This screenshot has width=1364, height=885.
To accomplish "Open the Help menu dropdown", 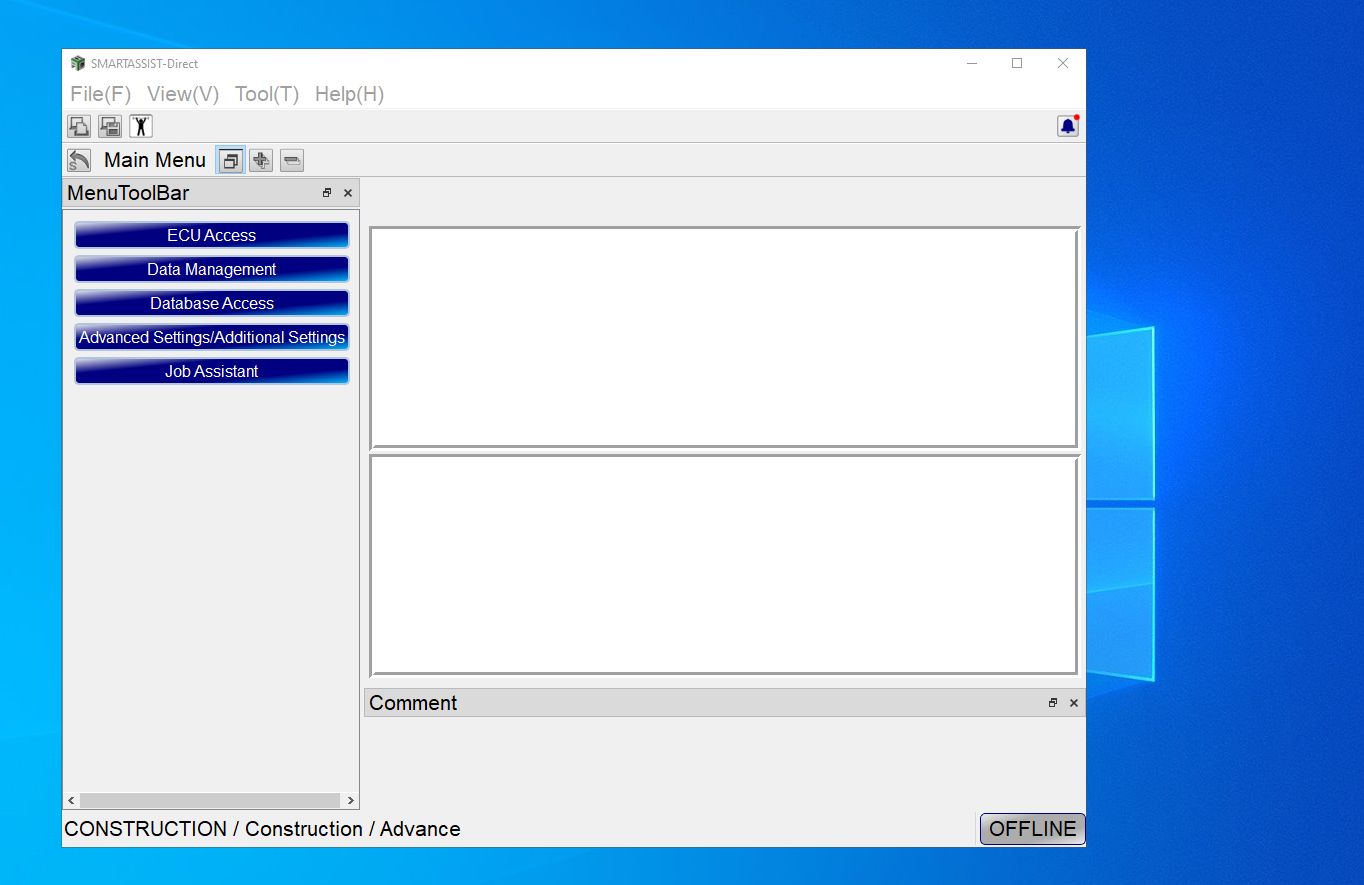I will [x=348, y=94].
